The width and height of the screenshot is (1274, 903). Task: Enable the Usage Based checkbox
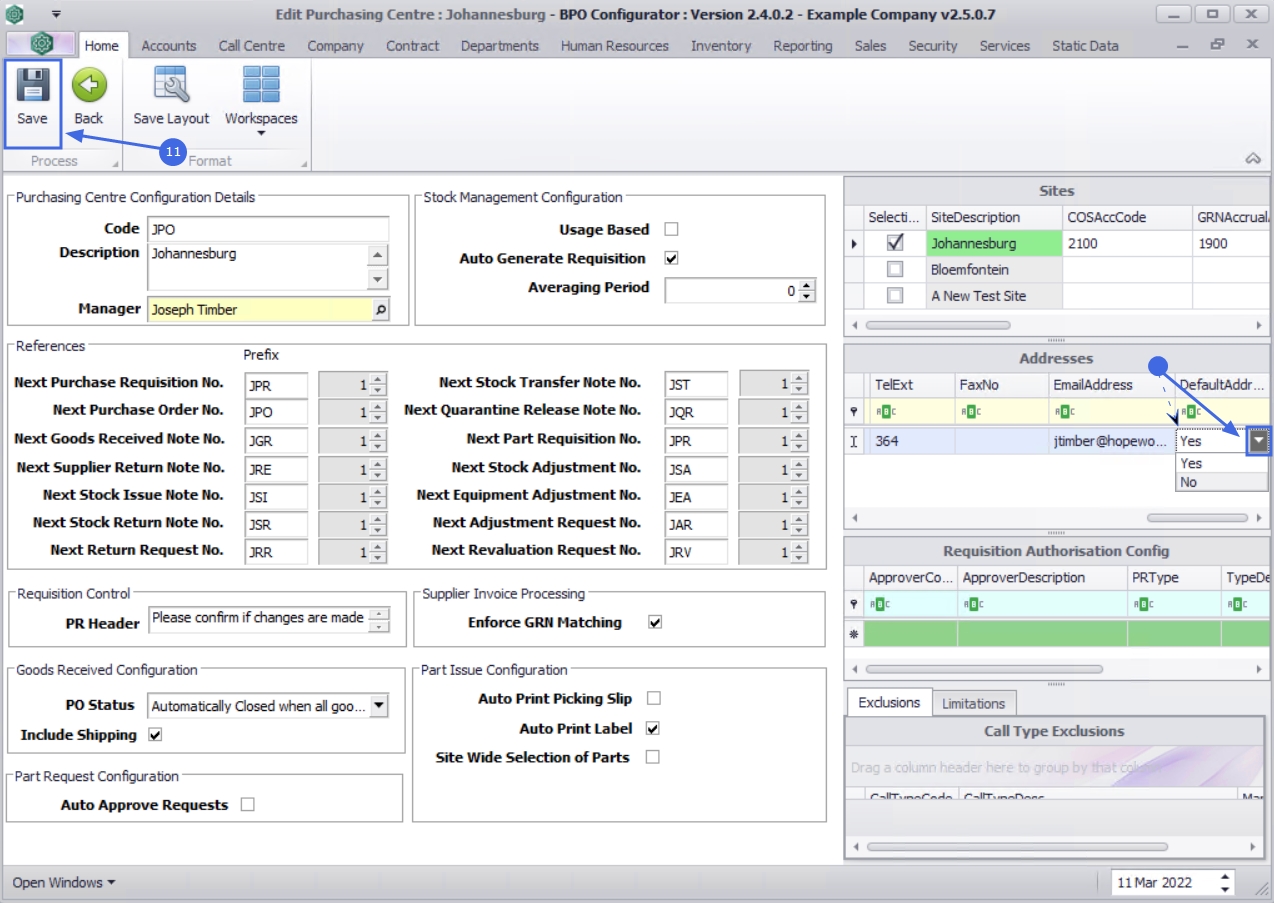(x=672, y=229)
